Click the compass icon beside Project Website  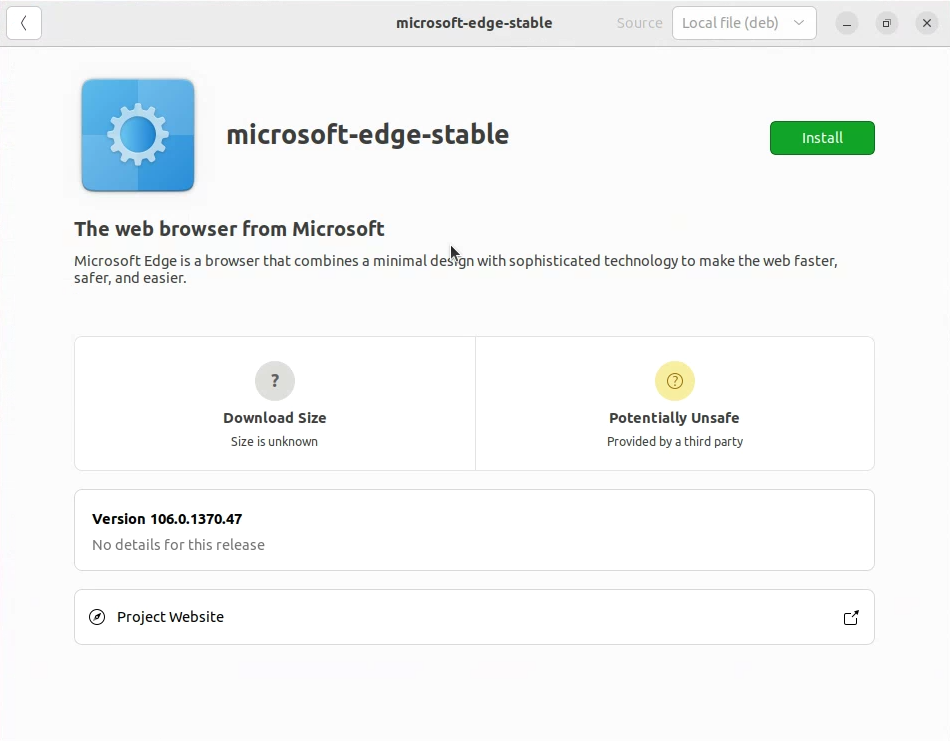(96, 617)
